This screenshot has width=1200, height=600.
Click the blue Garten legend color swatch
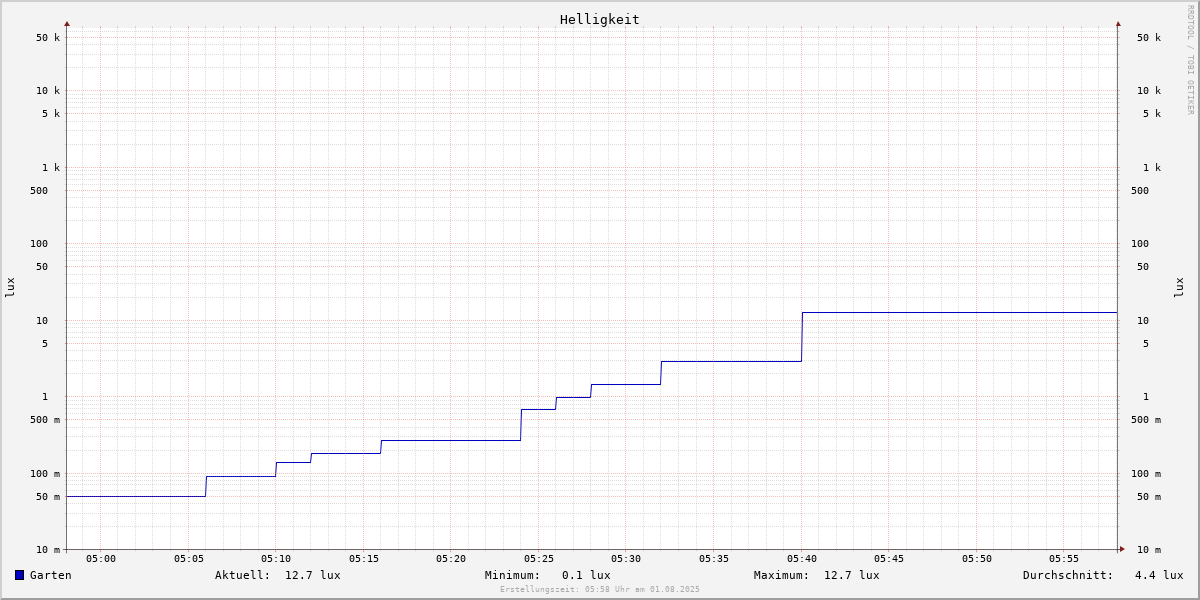(19, 575)
